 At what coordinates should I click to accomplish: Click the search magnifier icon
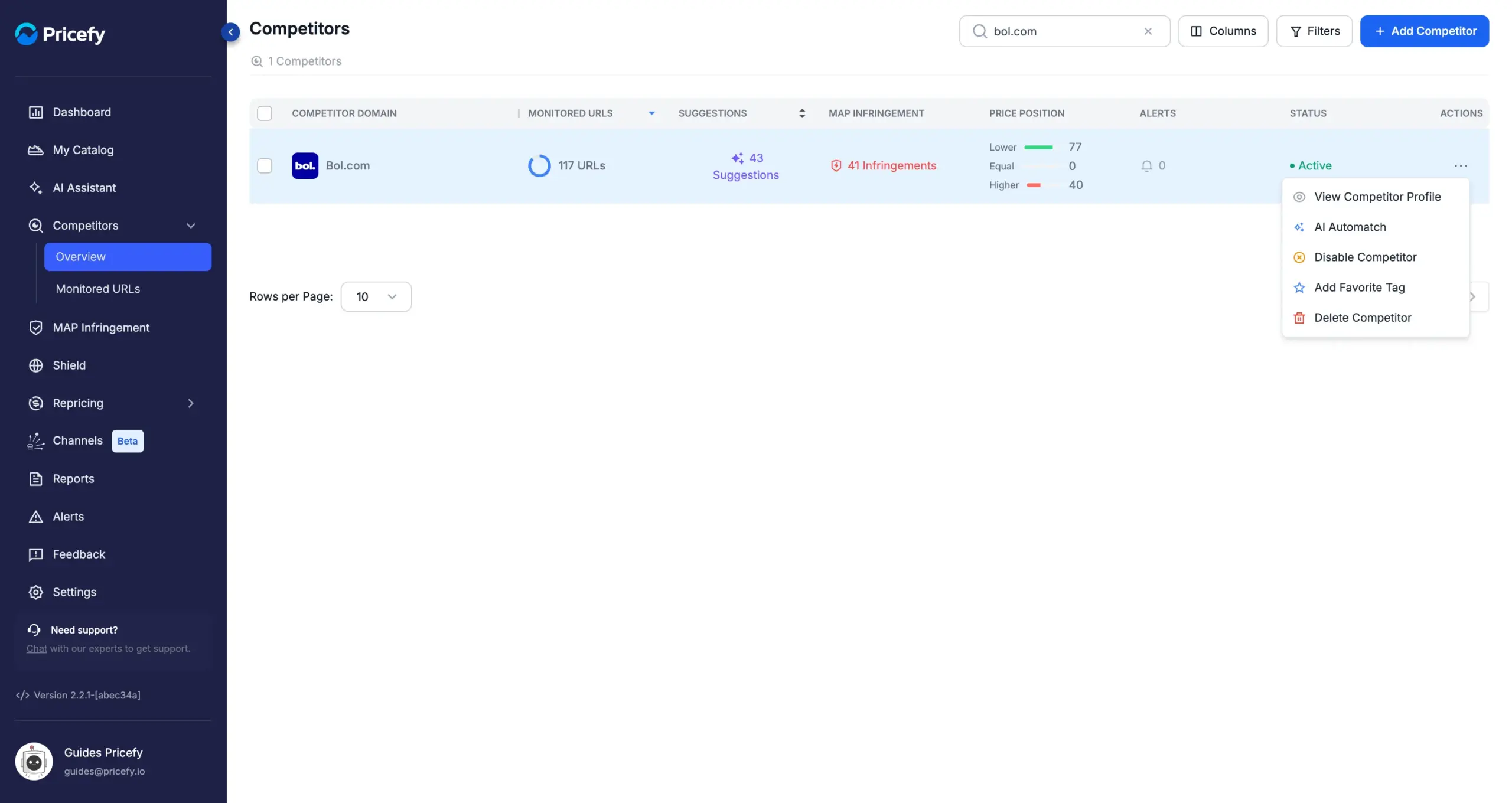[979, 31]
